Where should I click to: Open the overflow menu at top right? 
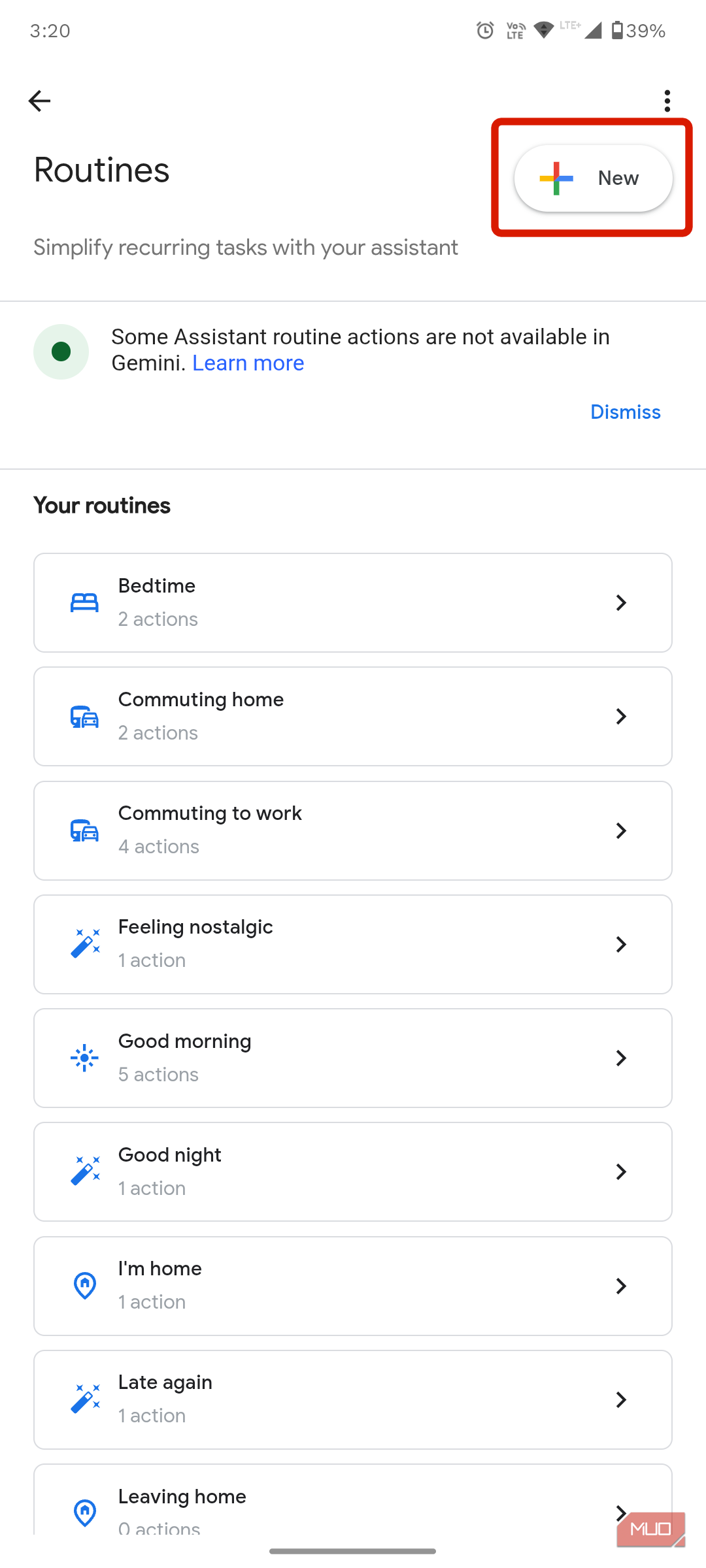coord(667,101)
